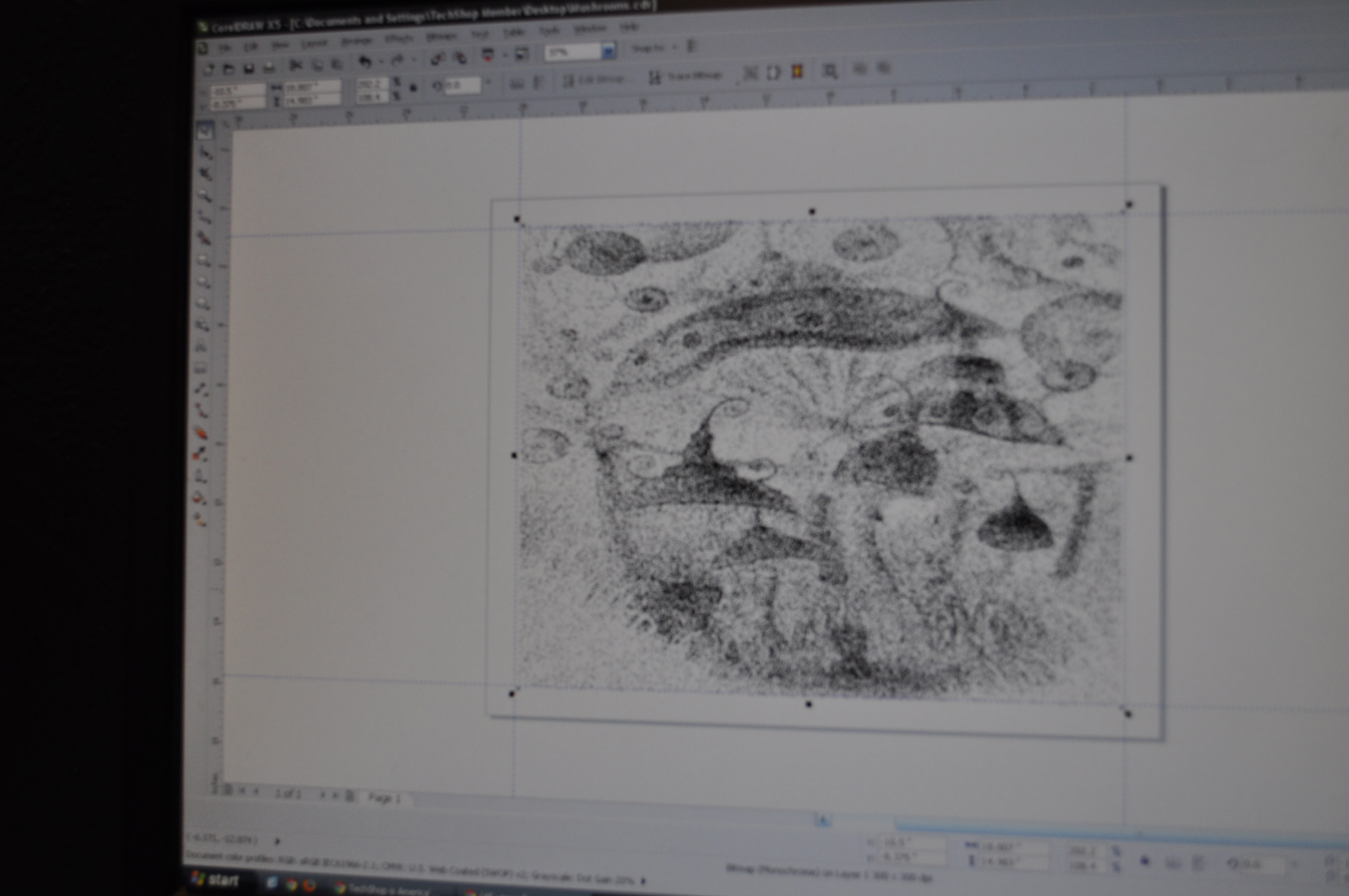Click the Undo arrow icon
This screenshot has width=1349, height=896.
click(x=365, y=61)
